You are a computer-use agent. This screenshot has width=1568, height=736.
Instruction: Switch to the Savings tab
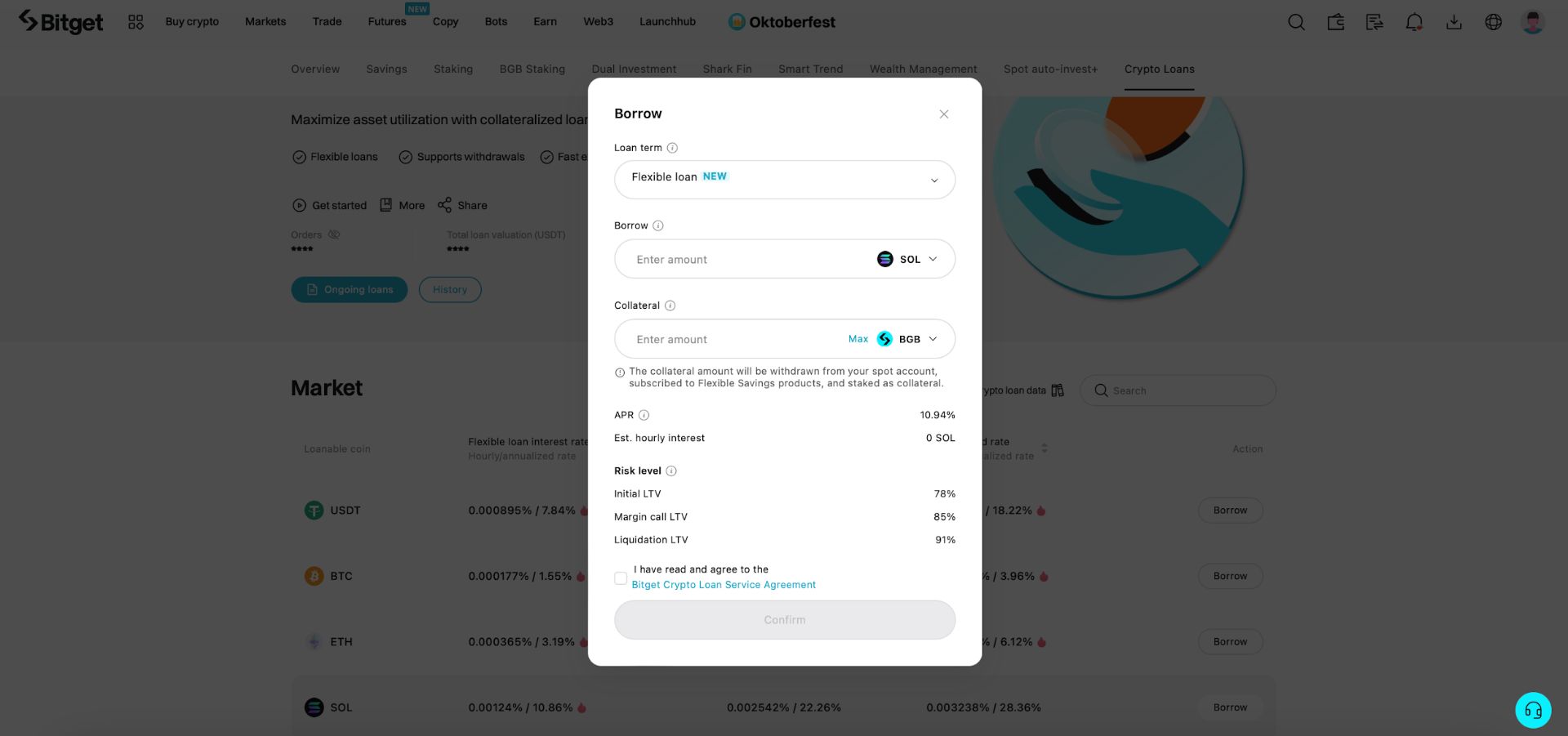(386, 69)
